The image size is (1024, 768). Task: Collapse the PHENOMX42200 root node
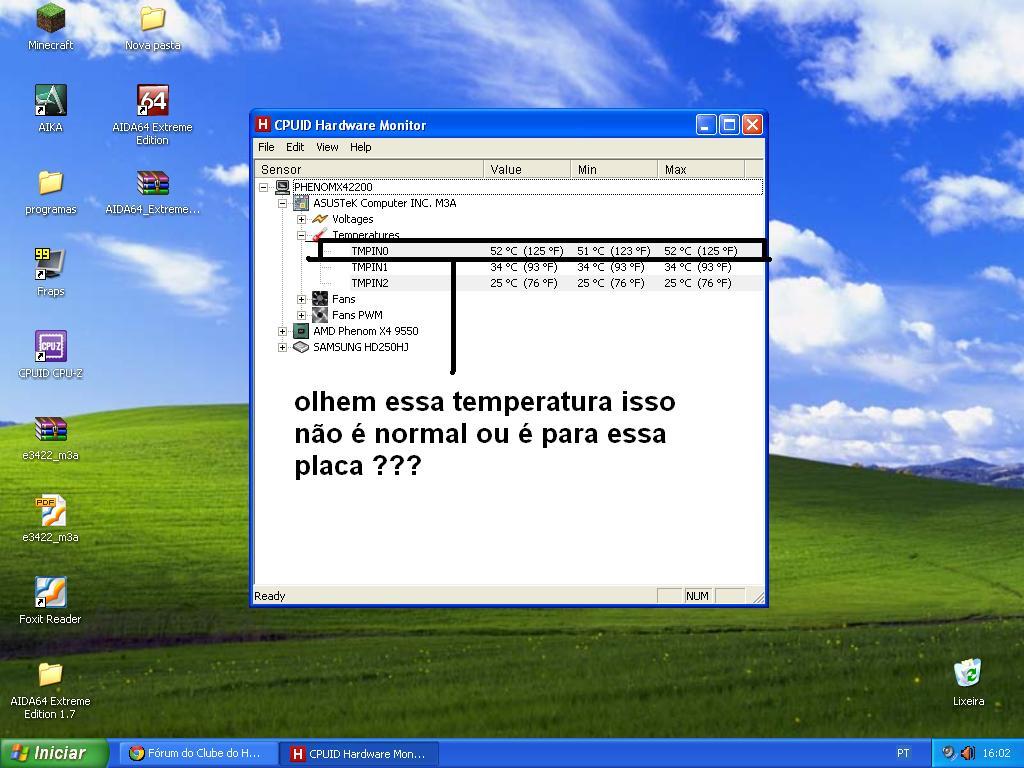click(x=263, y=187)
